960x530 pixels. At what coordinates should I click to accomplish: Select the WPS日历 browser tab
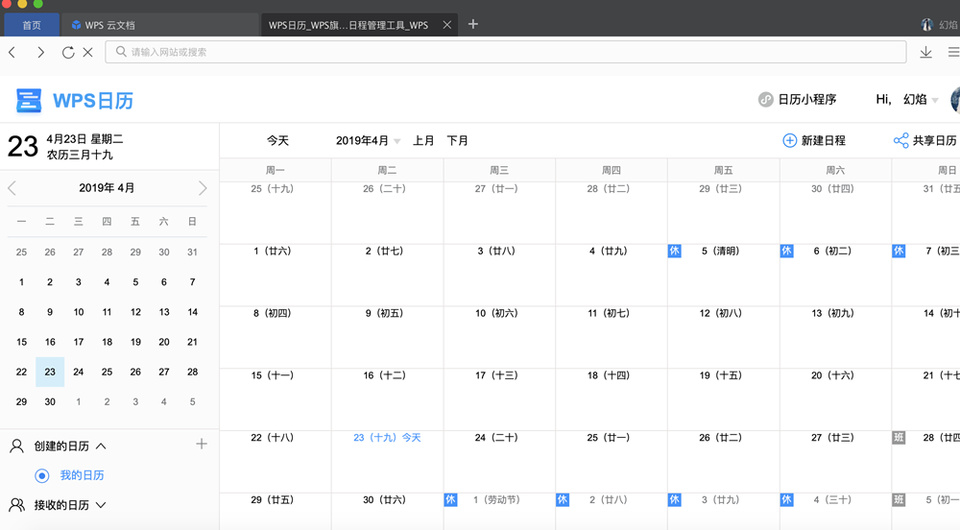pos(359,25)
